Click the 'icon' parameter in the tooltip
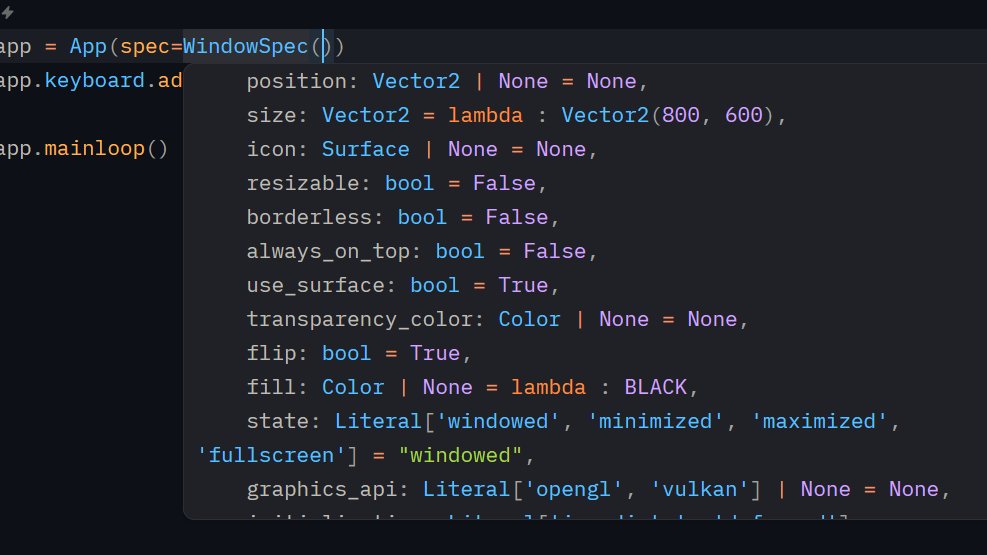Image resolution: width=987 pixels, height=555 pixels. 271,149
